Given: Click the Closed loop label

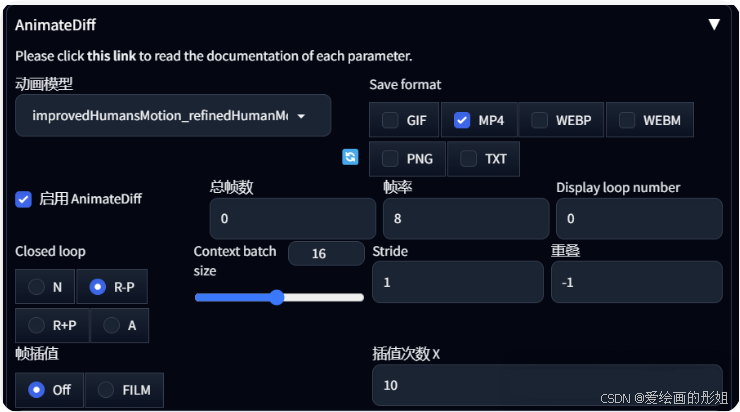Looking at the screenshot, I should point(50,252).
